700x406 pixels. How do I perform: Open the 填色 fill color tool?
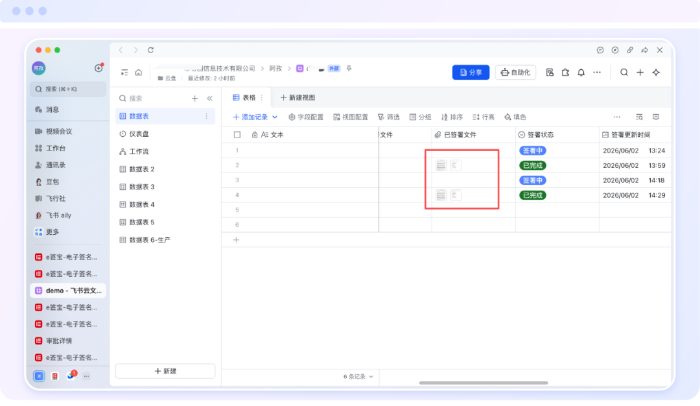(515, 117)
